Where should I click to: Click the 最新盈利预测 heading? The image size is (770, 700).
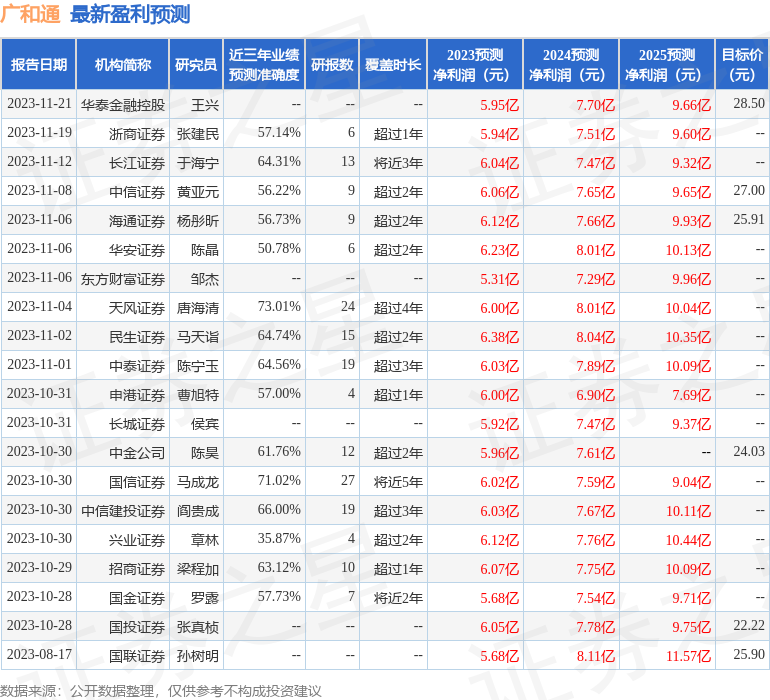tap(130, 14)
